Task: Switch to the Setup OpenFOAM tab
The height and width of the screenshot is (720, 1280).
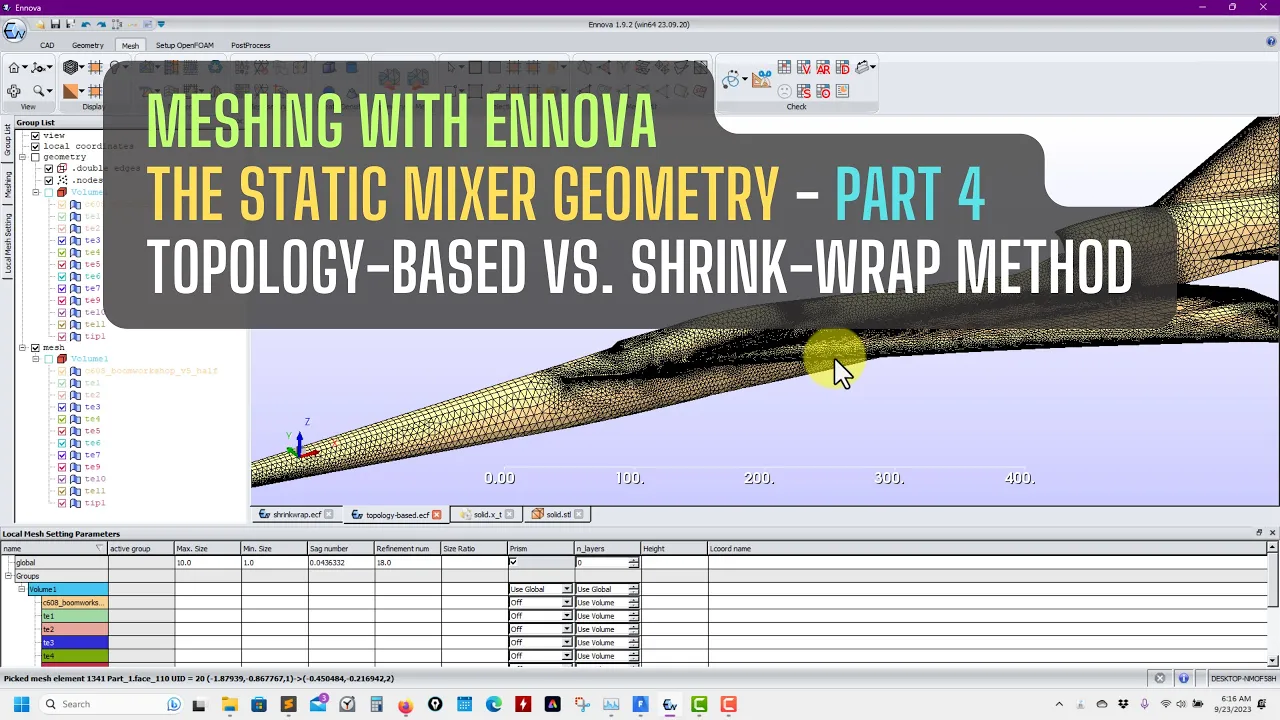Action: click(185, 45)
